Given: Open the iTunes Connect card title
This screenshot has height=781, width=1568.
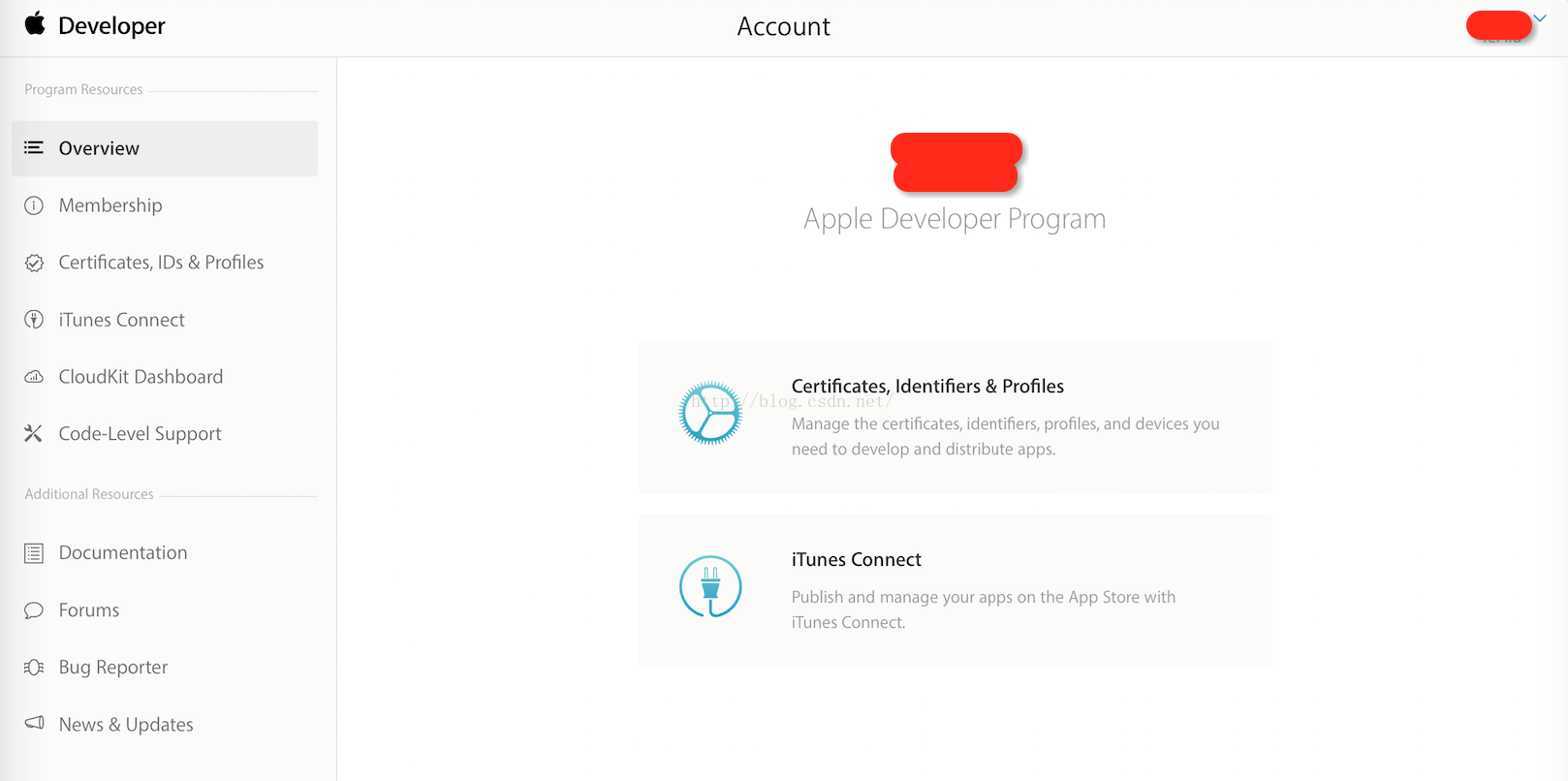Looking at the screenshot, I should point(856,560).
